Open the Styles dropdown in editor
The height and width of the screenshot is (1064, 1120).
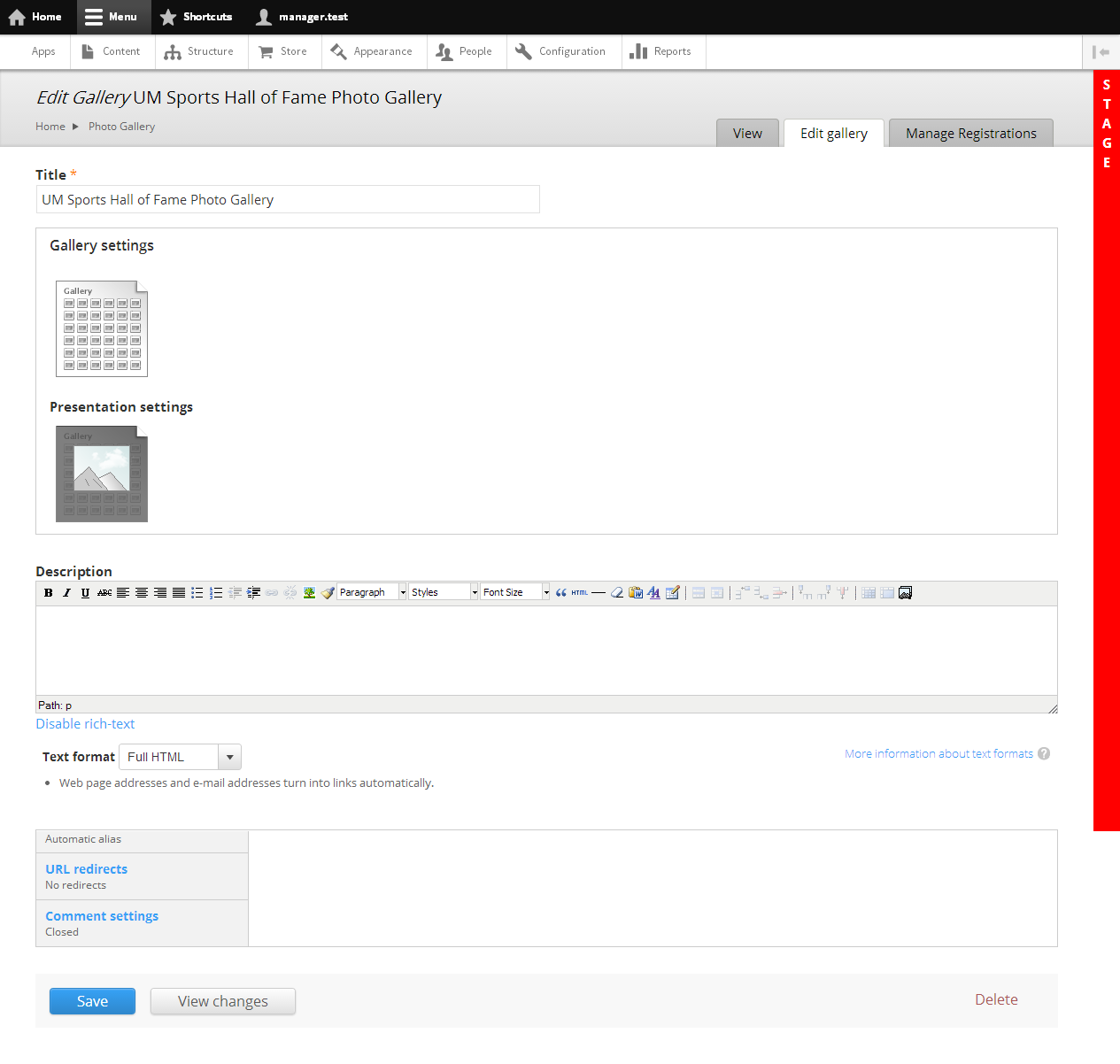point(444,592)
